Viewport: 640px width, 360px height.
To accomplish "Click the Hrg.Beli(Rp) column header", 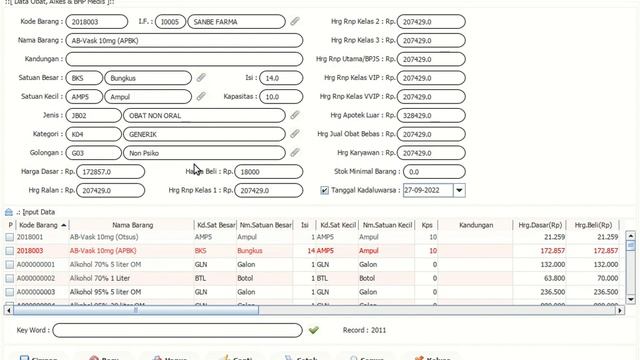I will (x=593, y=225).
